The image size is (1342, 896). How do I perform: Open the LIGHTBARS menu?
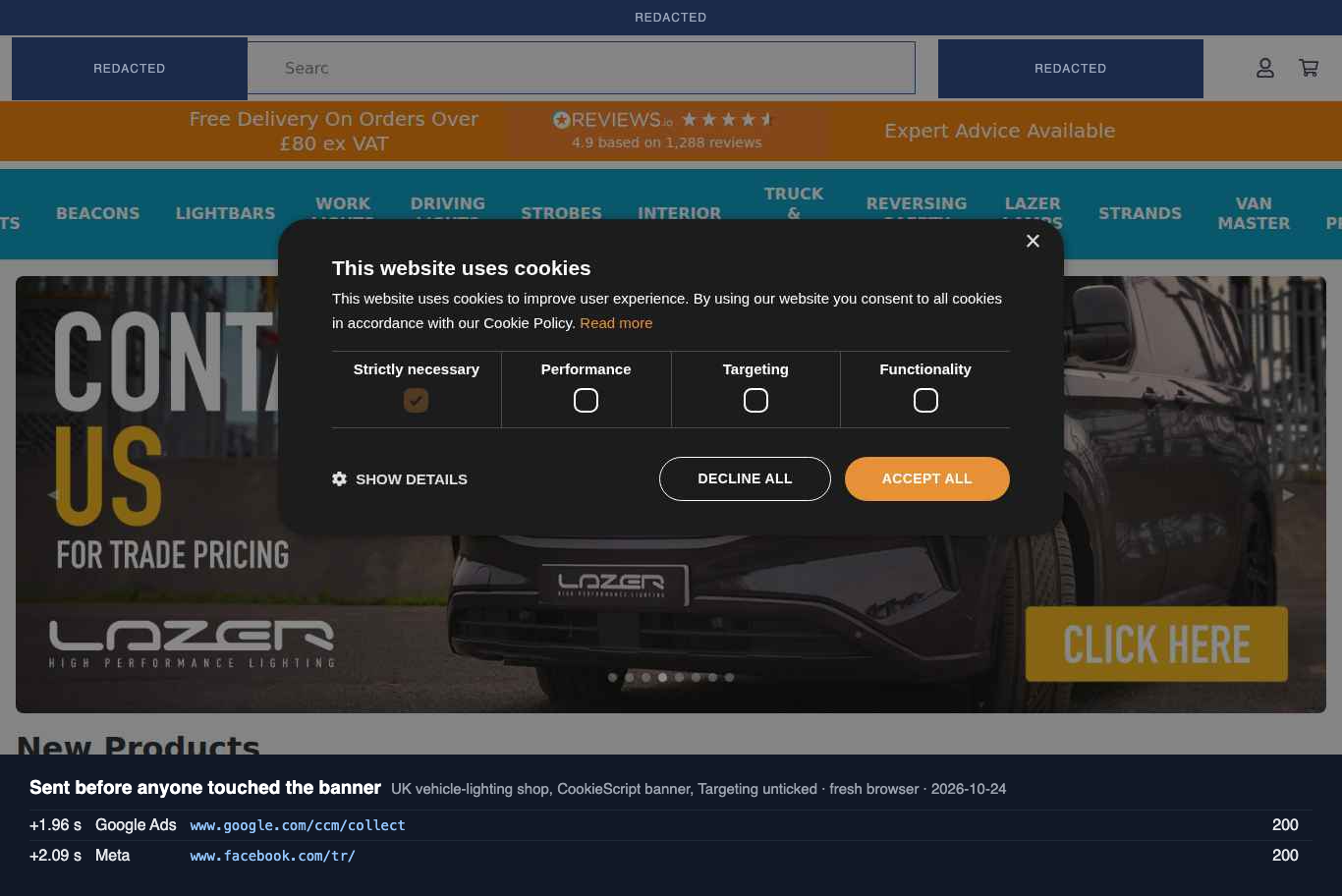(225, 213)
